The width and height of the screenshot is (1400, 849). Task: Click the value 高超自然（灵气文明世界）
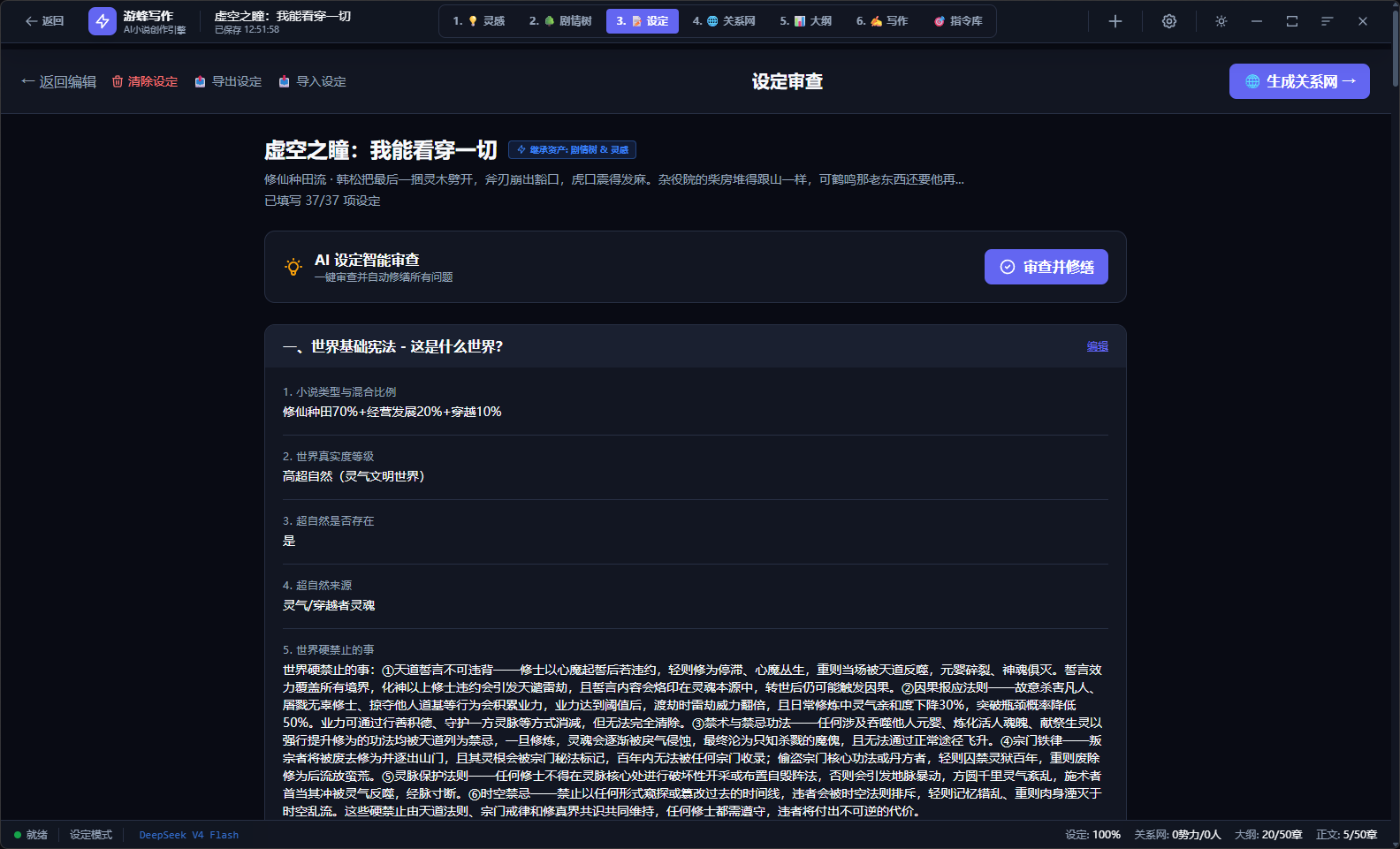coord(354,476)
